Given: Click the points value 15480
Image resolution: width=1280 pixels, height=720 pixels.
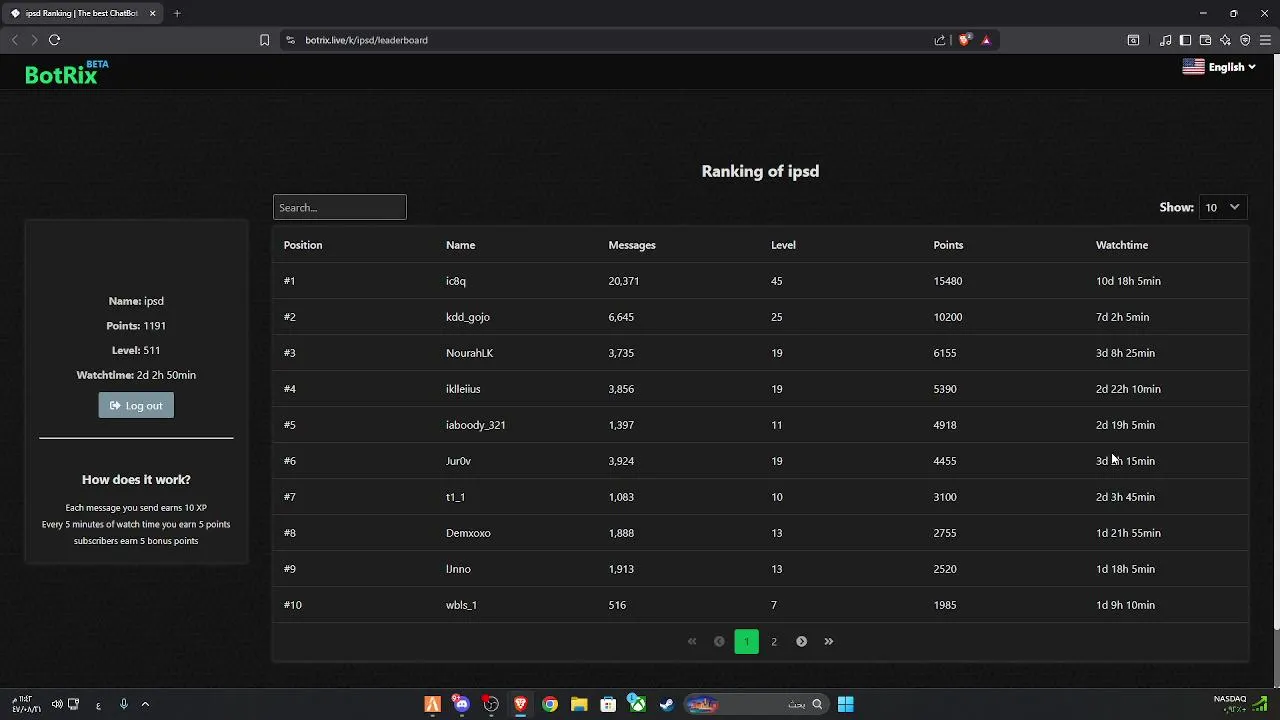Looking at the screenshot, I should coord(948,281).
